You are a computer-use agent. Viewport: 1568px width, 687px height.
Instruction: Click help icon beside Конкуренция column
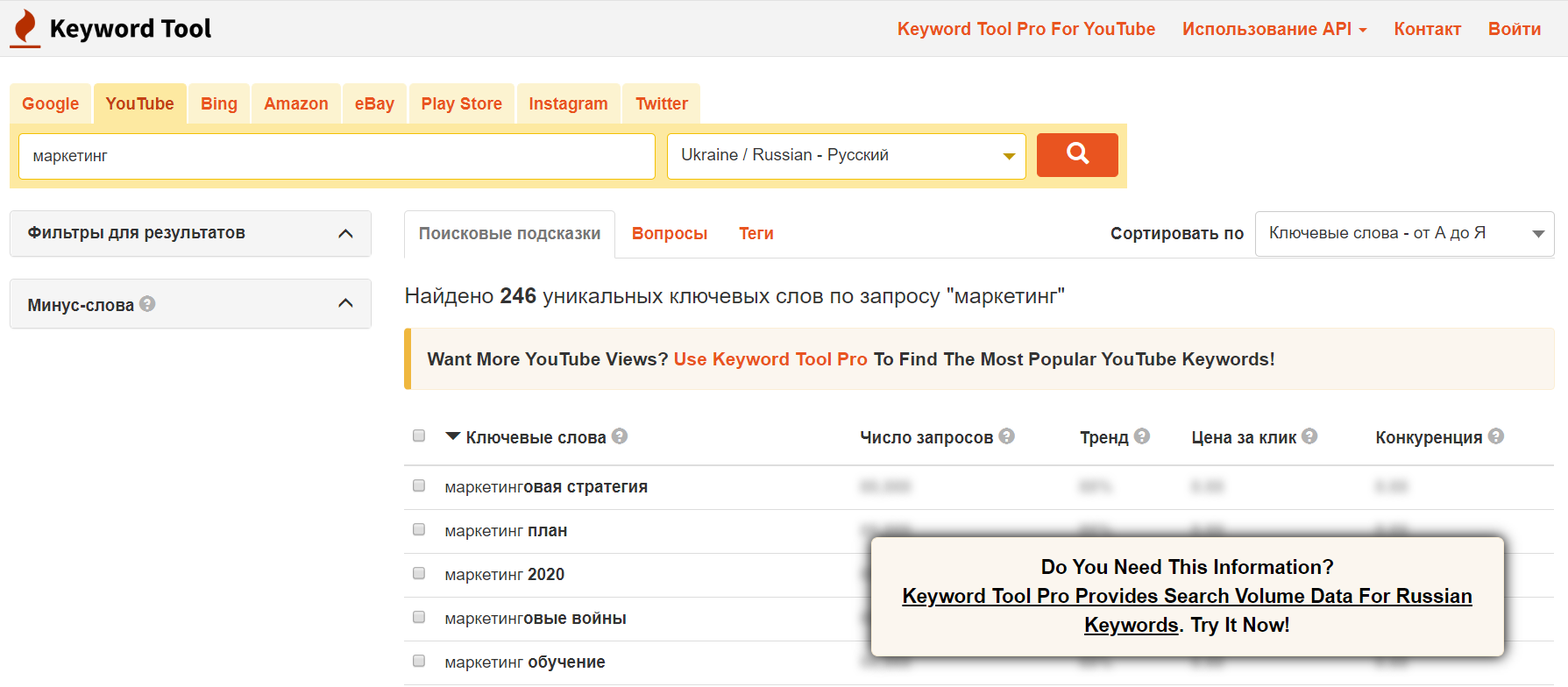click(1495, 436)
